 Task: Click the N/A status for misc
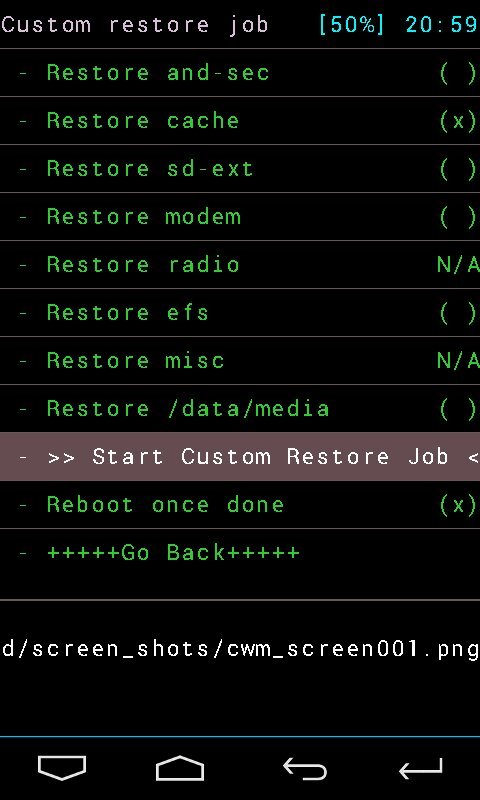pyautogui.click(x=458, y=361)
